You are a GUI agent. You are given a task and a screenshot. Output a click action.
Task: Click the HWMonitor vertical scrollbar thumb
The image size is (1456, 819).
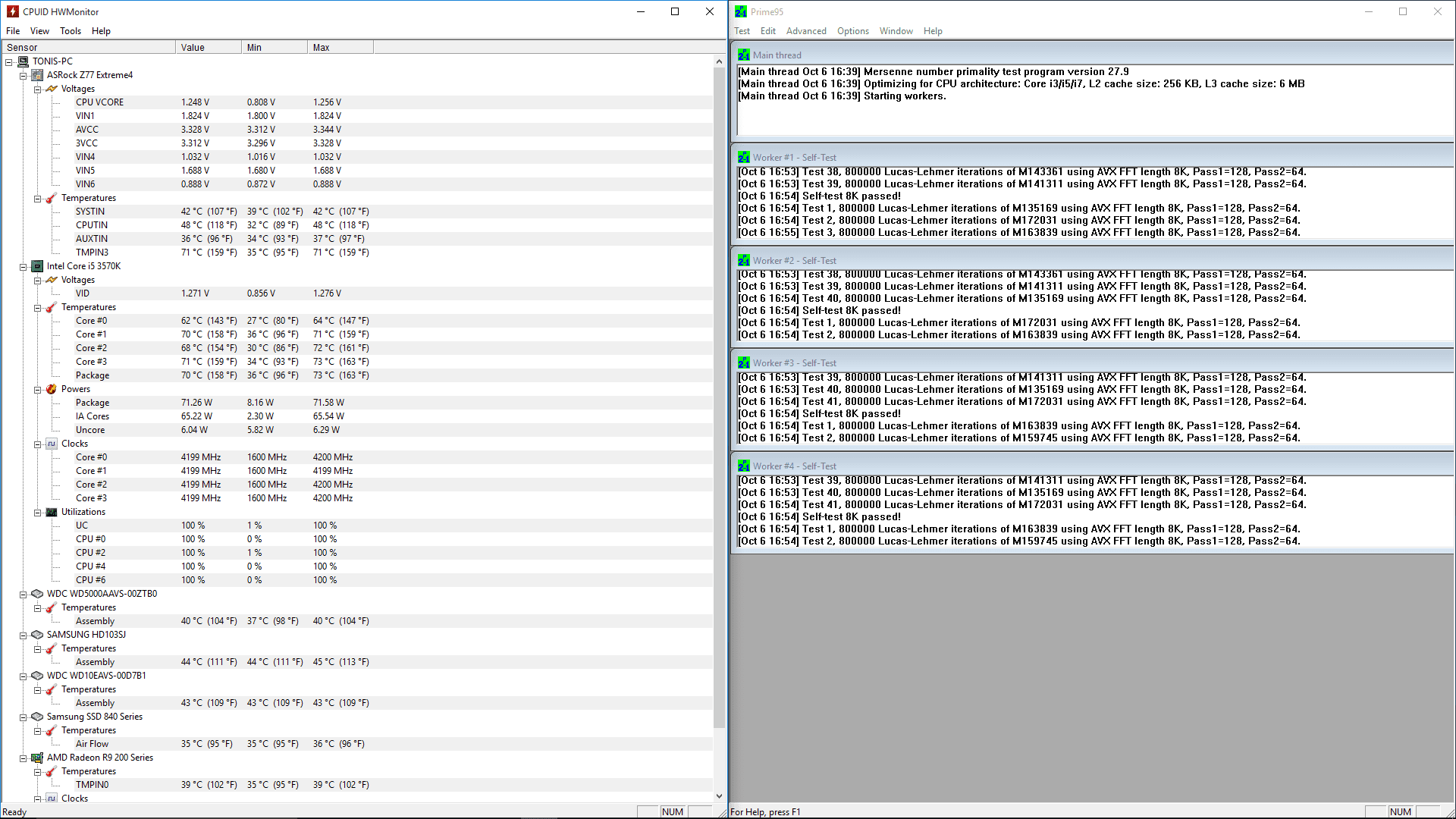point(720,398)
